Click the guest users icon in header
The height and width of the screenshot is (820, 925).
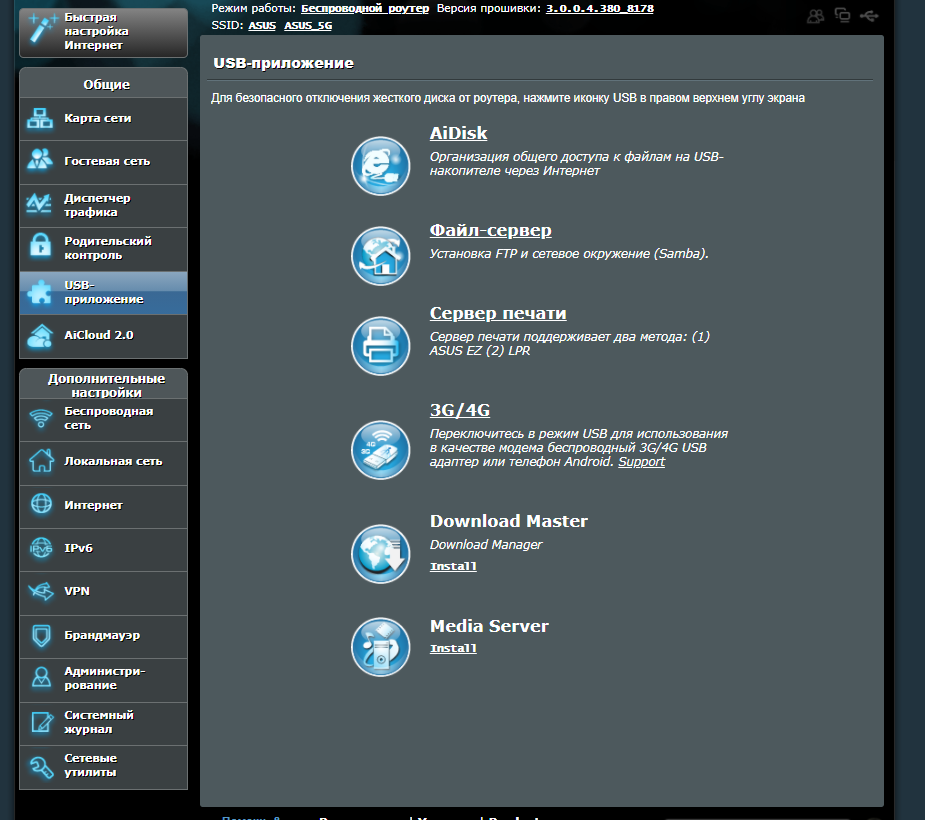[816, 15]
